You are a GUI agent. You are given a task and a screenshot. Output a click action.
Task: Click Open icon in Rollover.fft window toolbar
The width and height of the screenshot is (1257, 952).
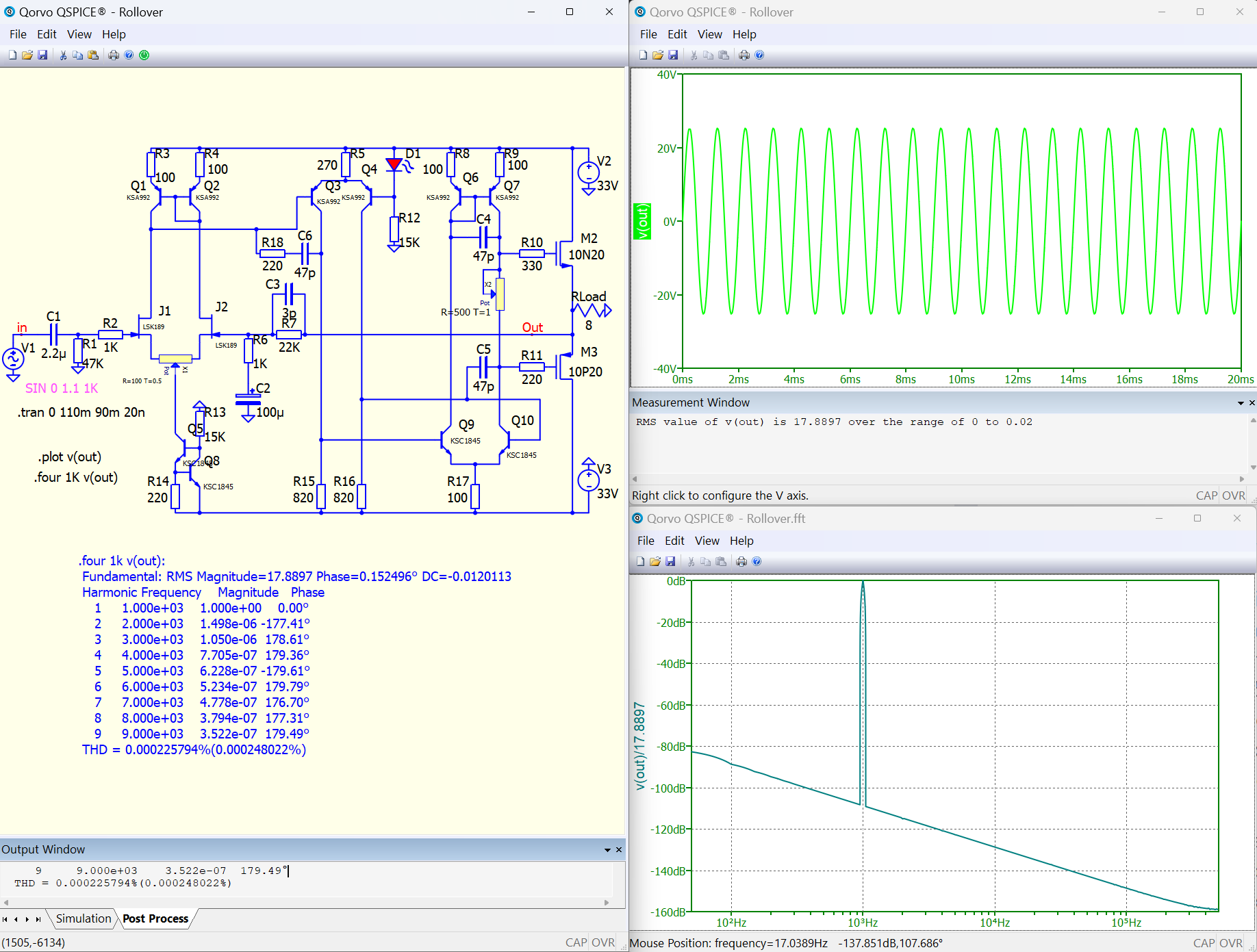pos(655,562)
